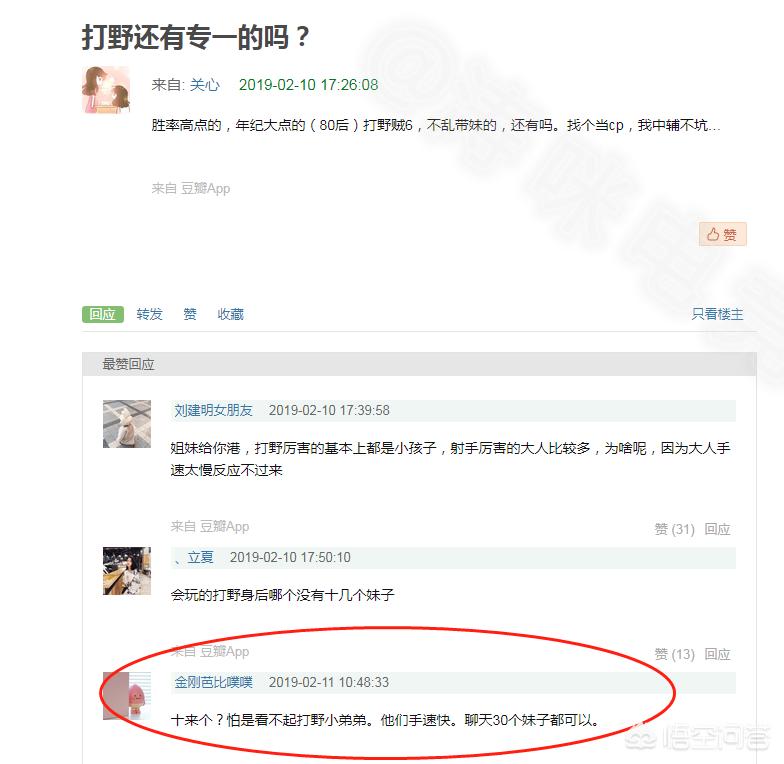Screen dimensions: 784x764
Task: Open 金刚芭比噗噗 user profile link
Action: click(x=214, y=682)
